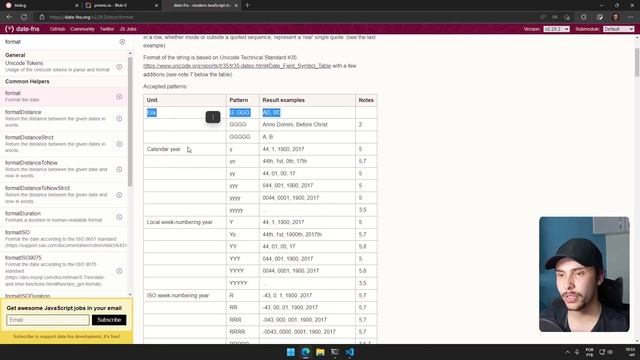Close the date-fns browser tab
Image resolution: width=640 pixels, height=360 pixels.
click(x=236, y=5)
